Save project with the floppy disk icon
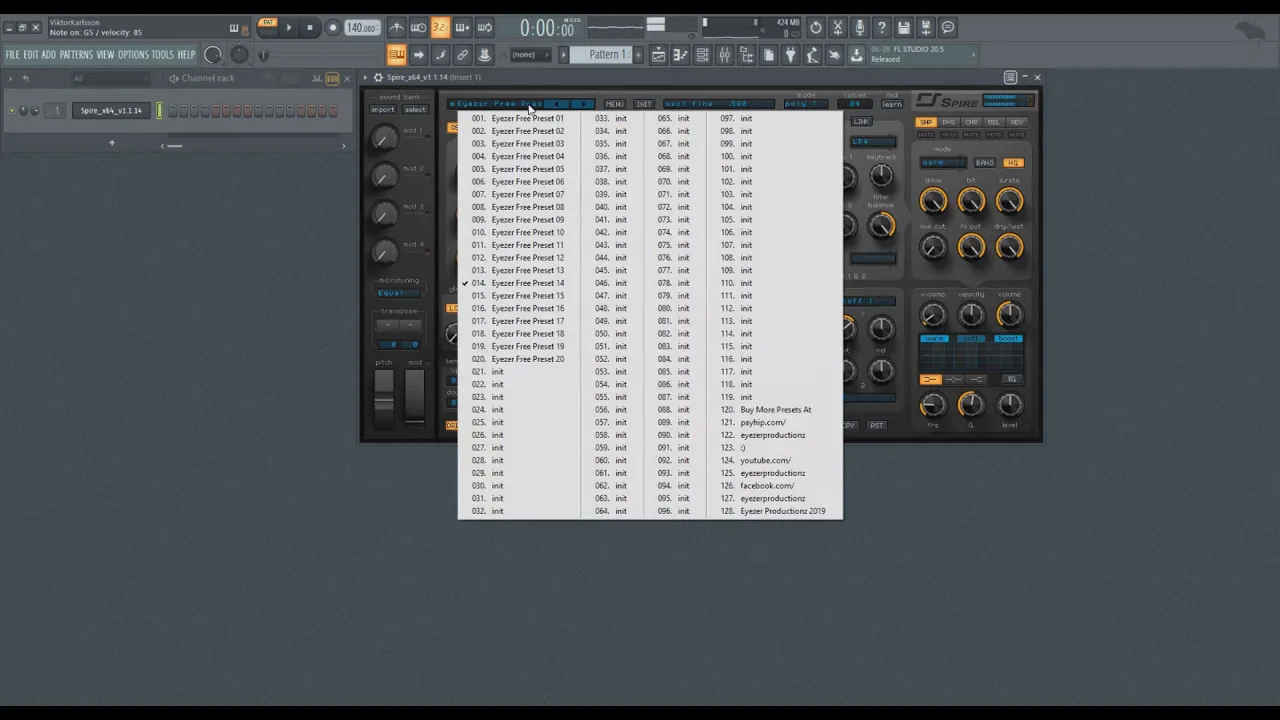 point(904,28)
